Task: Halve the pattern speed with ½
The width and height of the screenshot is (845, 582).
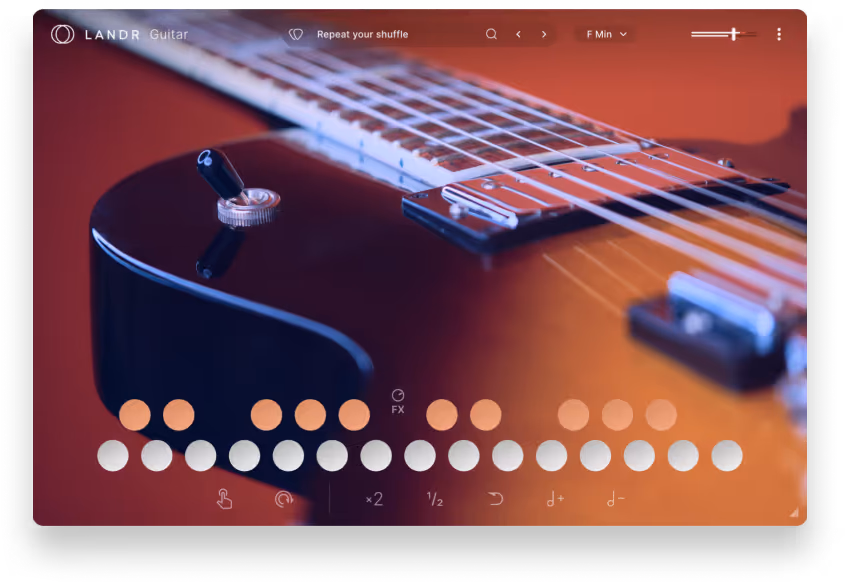Action: pos(435,499)
